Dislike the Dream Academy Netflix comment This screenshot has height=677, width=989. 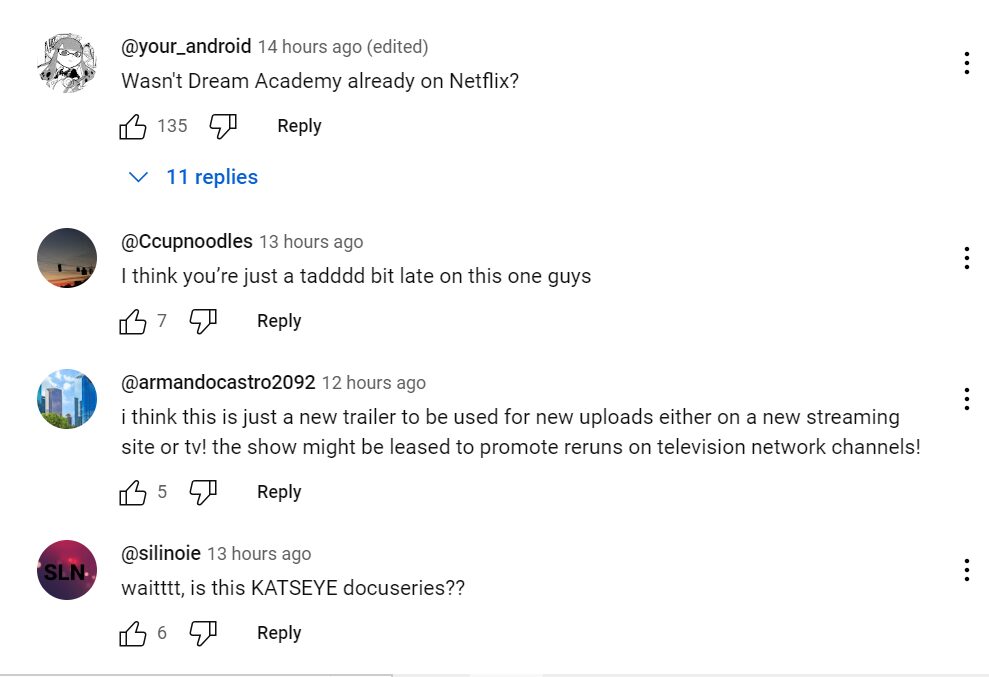(x=222, y=126)
